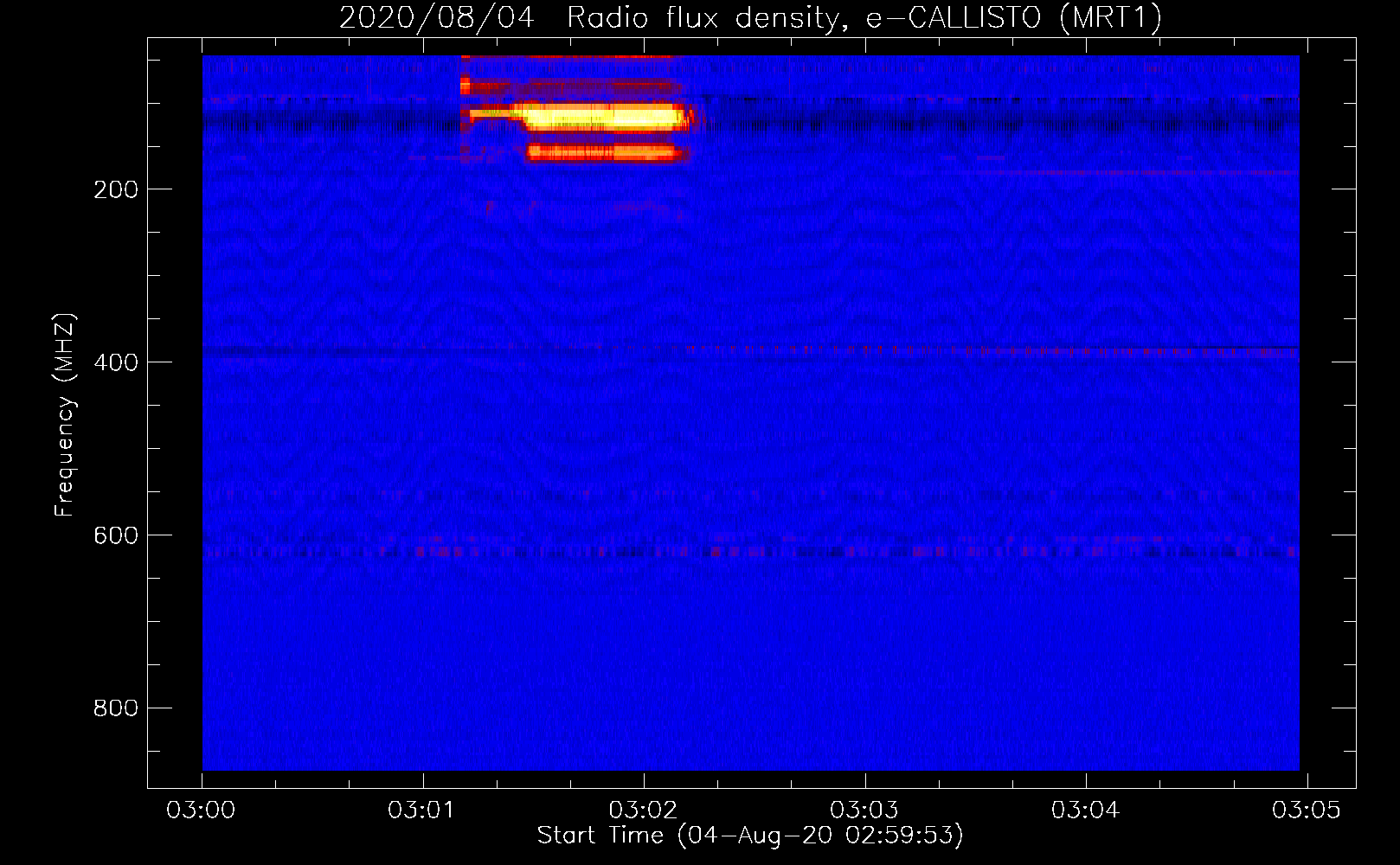Viewport: 1400px width, 865px height.
Task: Click the bright yellow radio burst core
Action: tap(601, 116)
